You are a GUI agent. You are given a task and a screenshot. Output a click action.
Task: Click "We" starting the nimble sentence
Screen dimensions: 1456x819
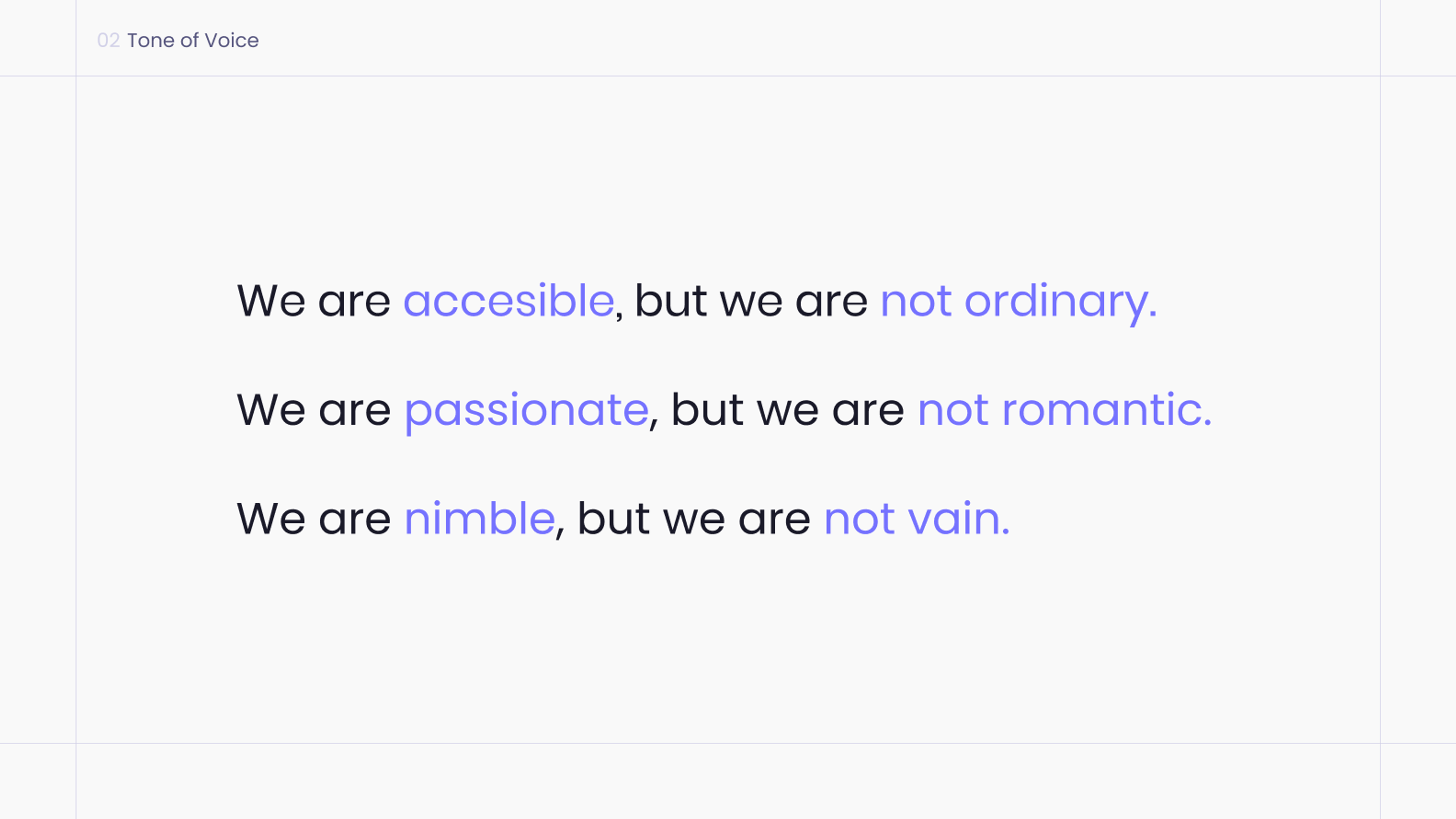click(x=271, y=519)
